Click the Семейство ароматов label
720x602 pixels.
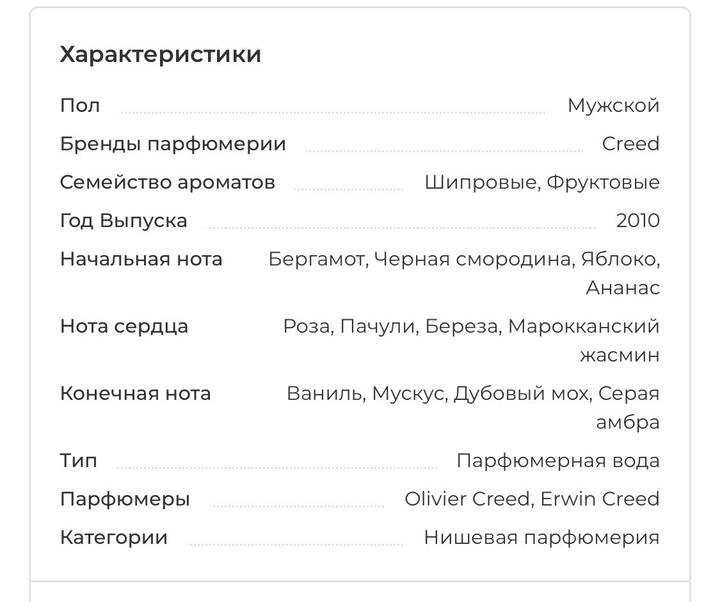click(x=167, y=183)
